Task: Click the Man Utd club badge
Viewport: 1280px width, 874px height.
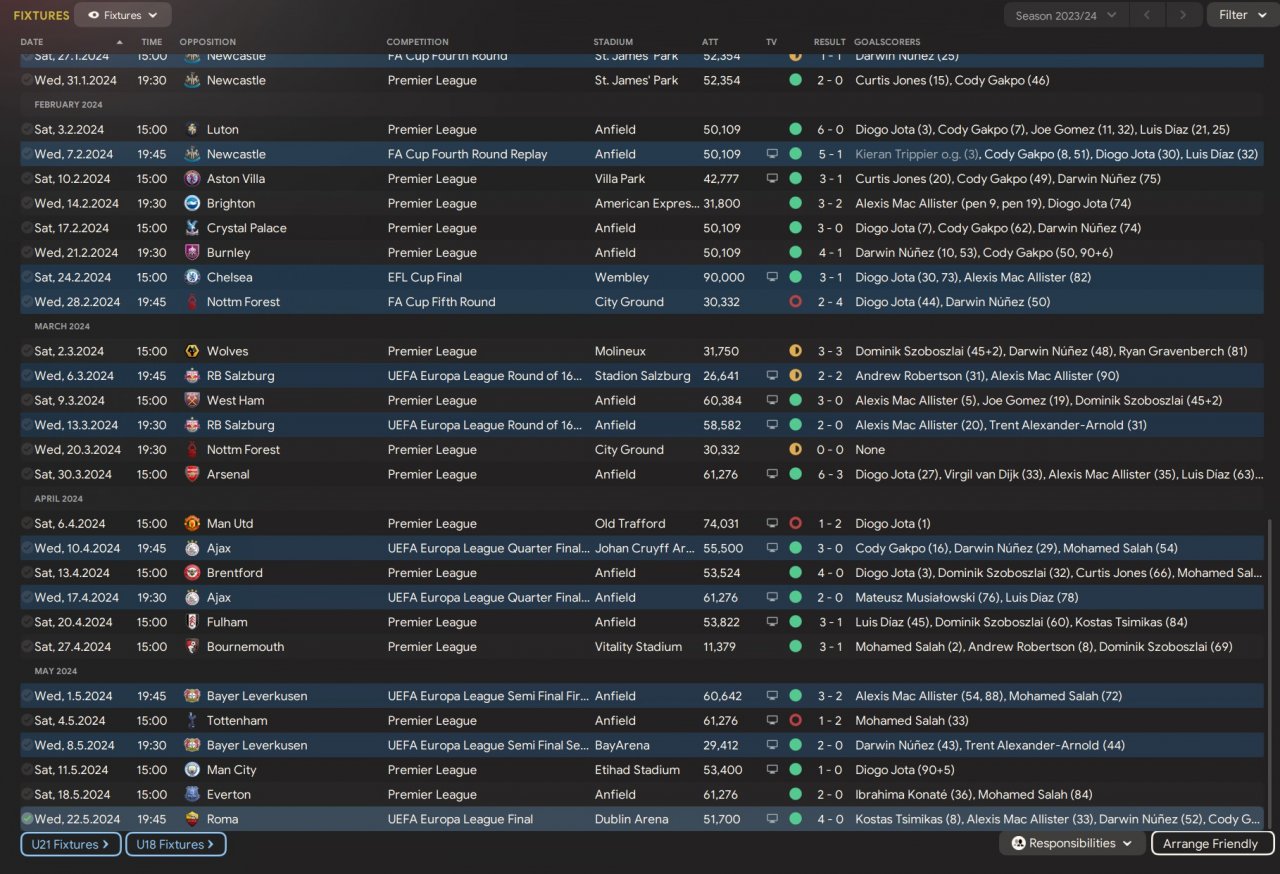Action: tap(192, 523)
